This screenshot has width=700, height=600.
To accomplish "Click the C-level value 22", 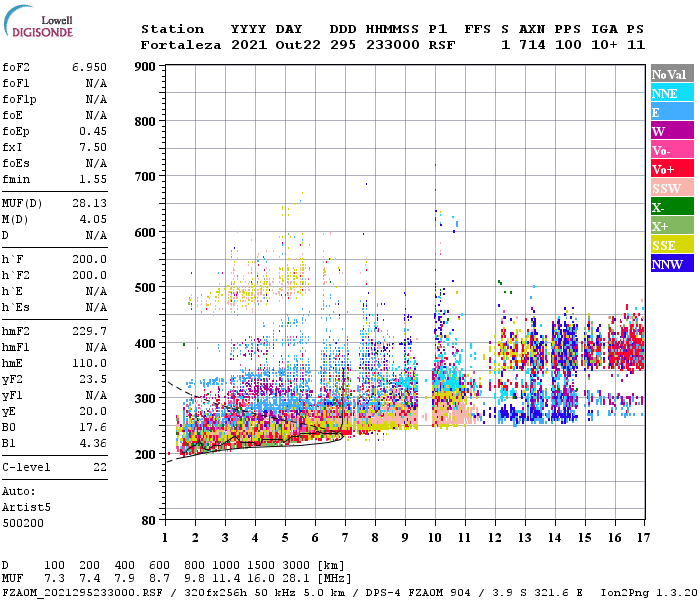I will [x=100, y=467].
